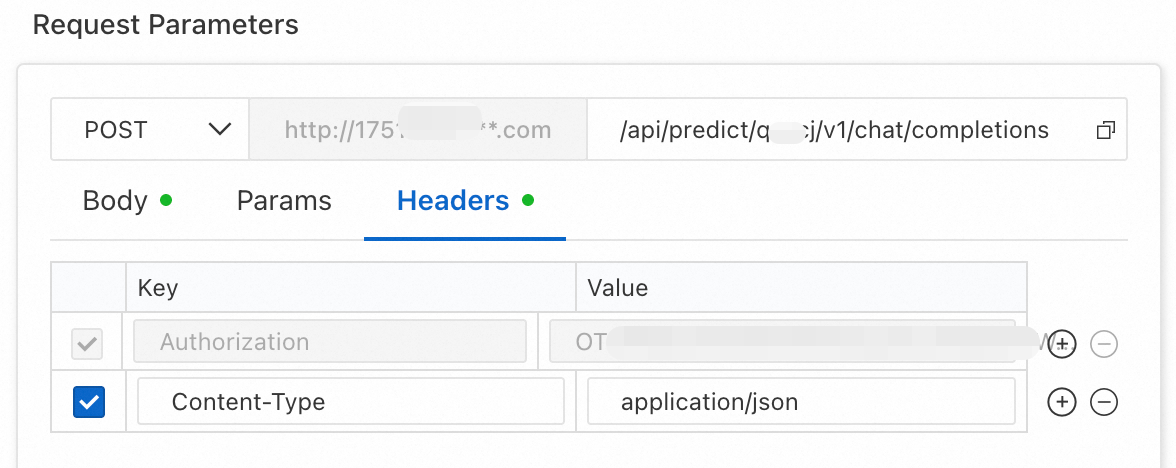The width and height of the screenshot is (1176, 468).
Task: Remove the Content-Type header row
Action: pyautogui.click(x=1103, y=402)
